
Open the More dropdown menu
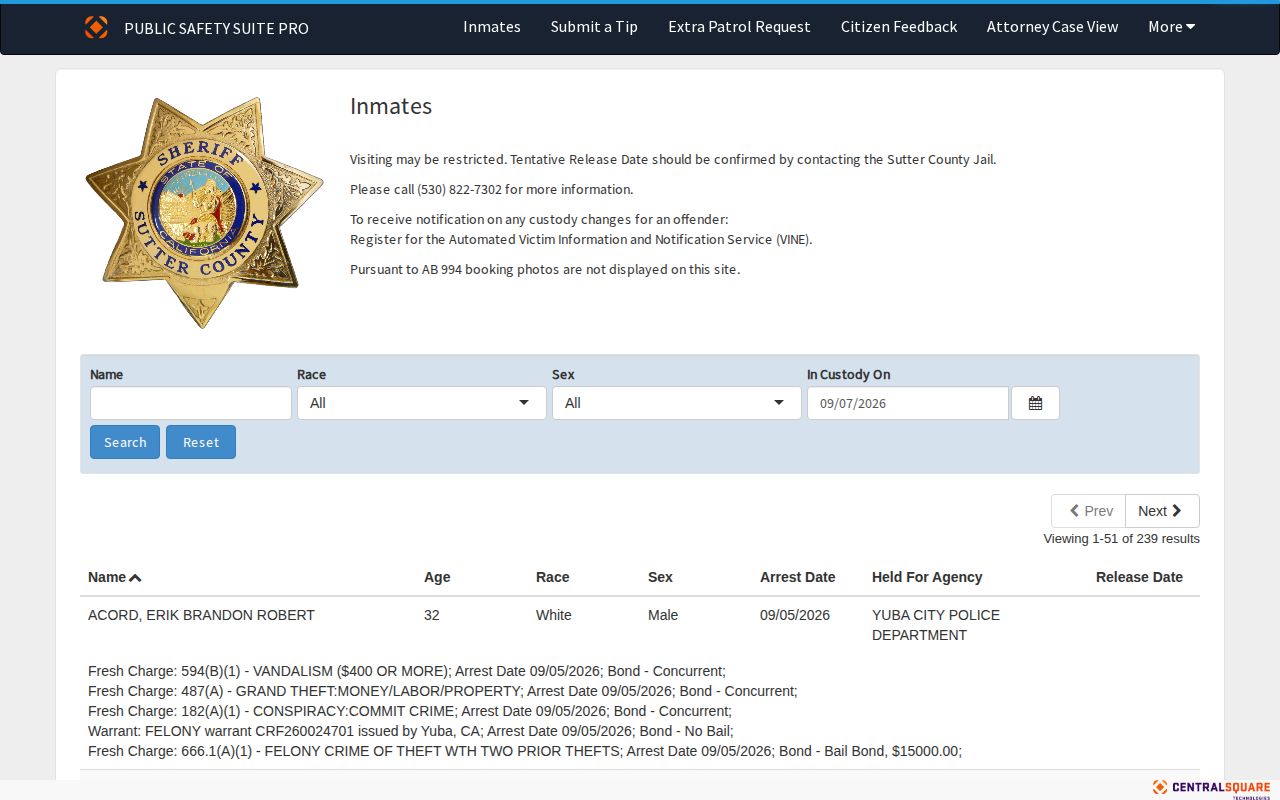pos(1171,27)
